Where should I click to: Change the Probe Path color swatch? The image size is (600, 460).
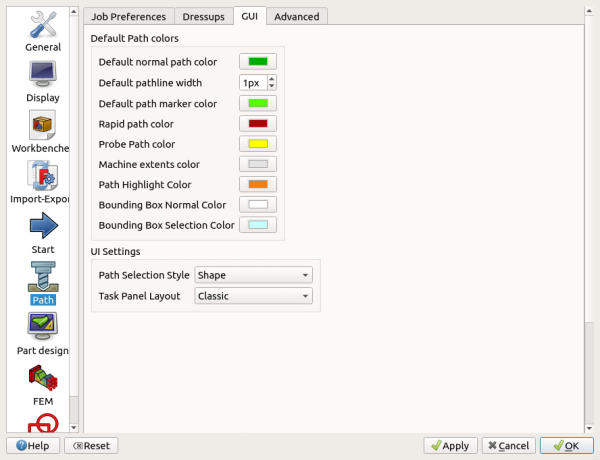click(258, 144)
